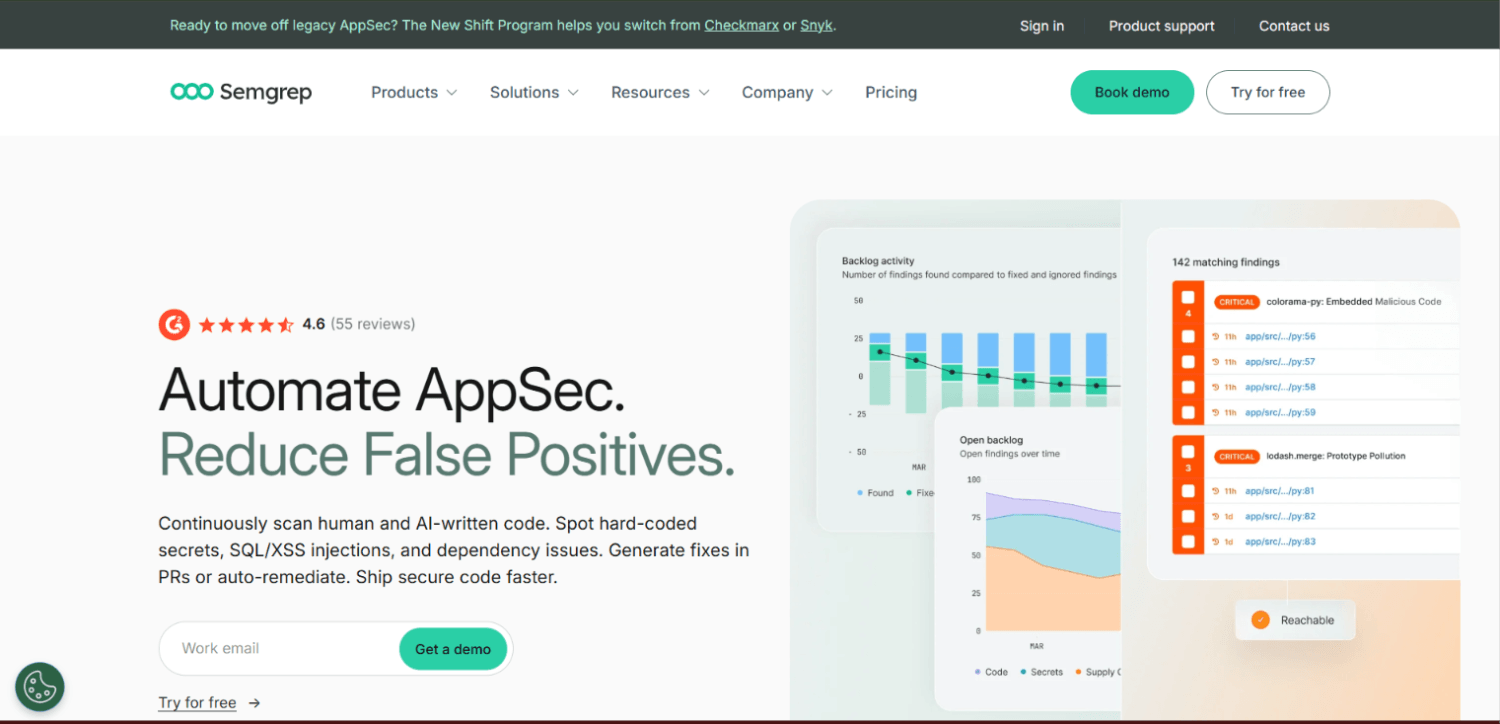Check the box for app/src/.../py:83

[1188, 541]
